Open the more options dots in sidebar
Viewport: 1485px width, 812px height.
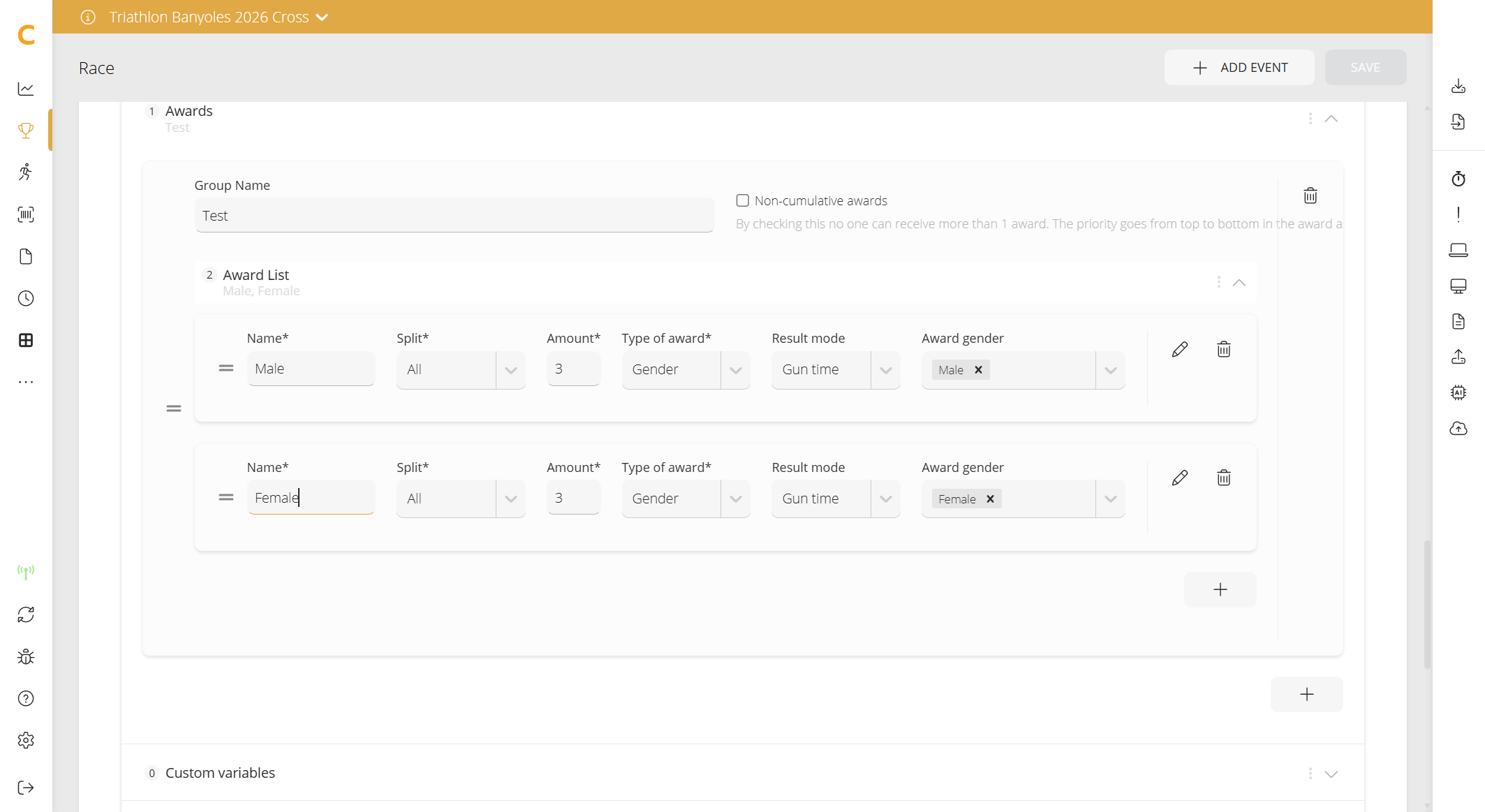26,382
